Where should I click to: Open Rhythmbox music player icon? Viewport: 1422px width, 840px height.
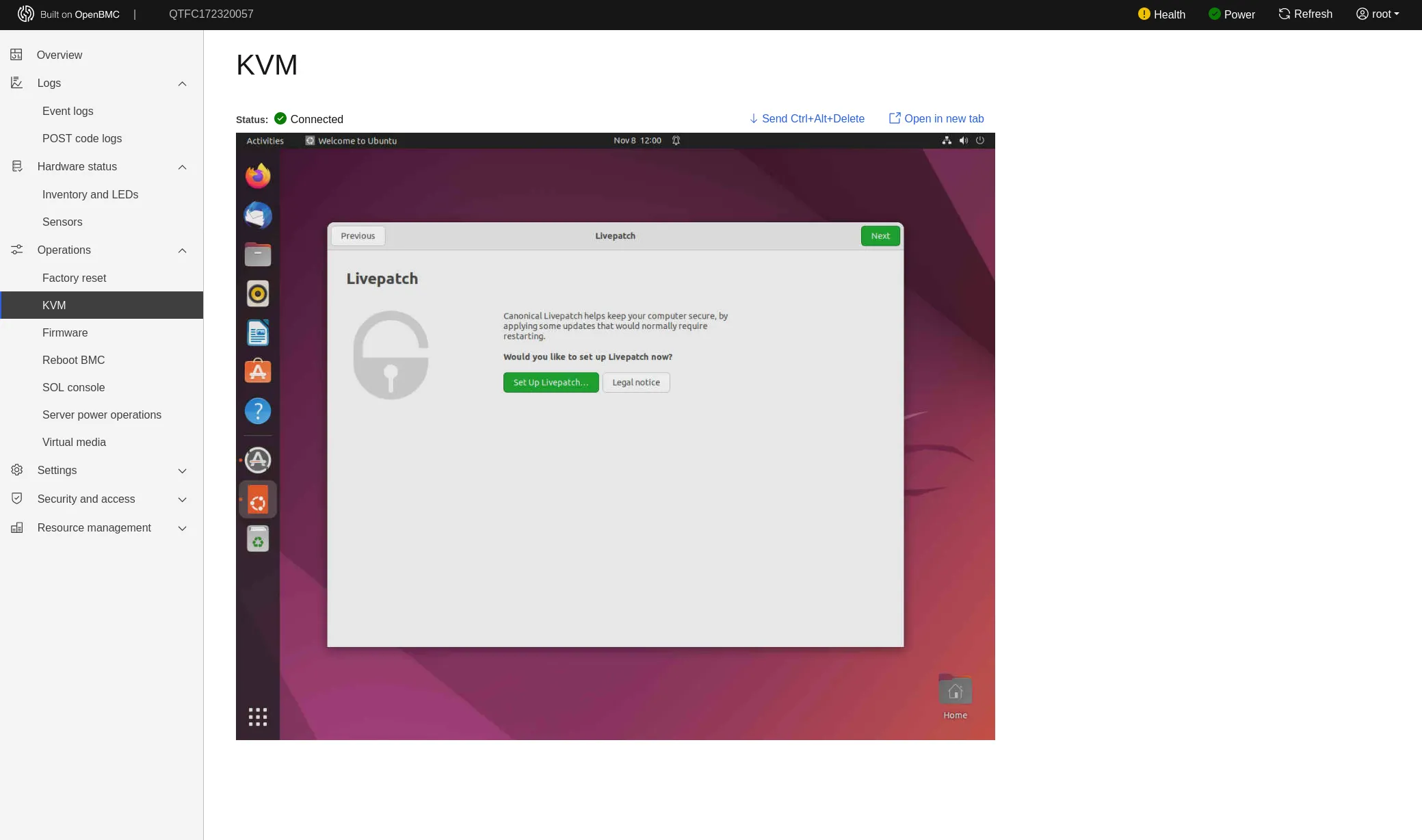click(258, 293)
